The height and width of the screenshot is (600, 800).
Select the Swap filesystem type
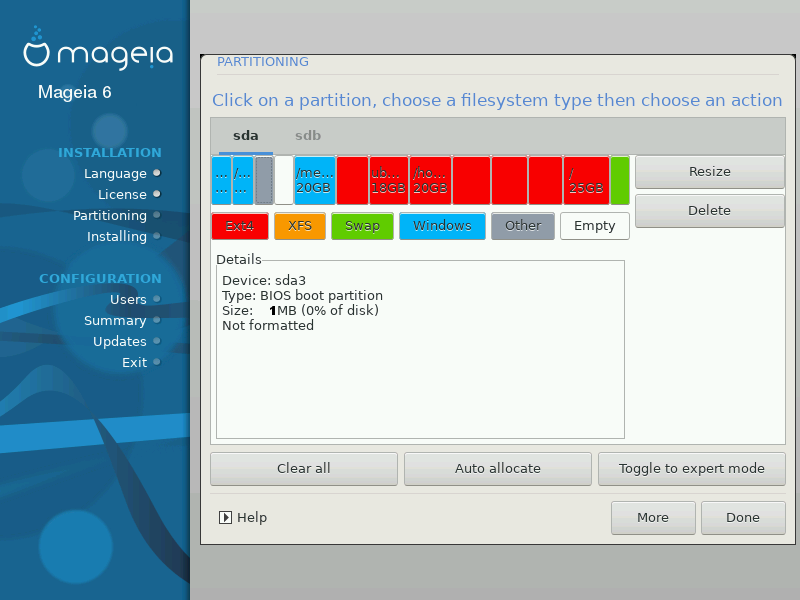(362, 226)
